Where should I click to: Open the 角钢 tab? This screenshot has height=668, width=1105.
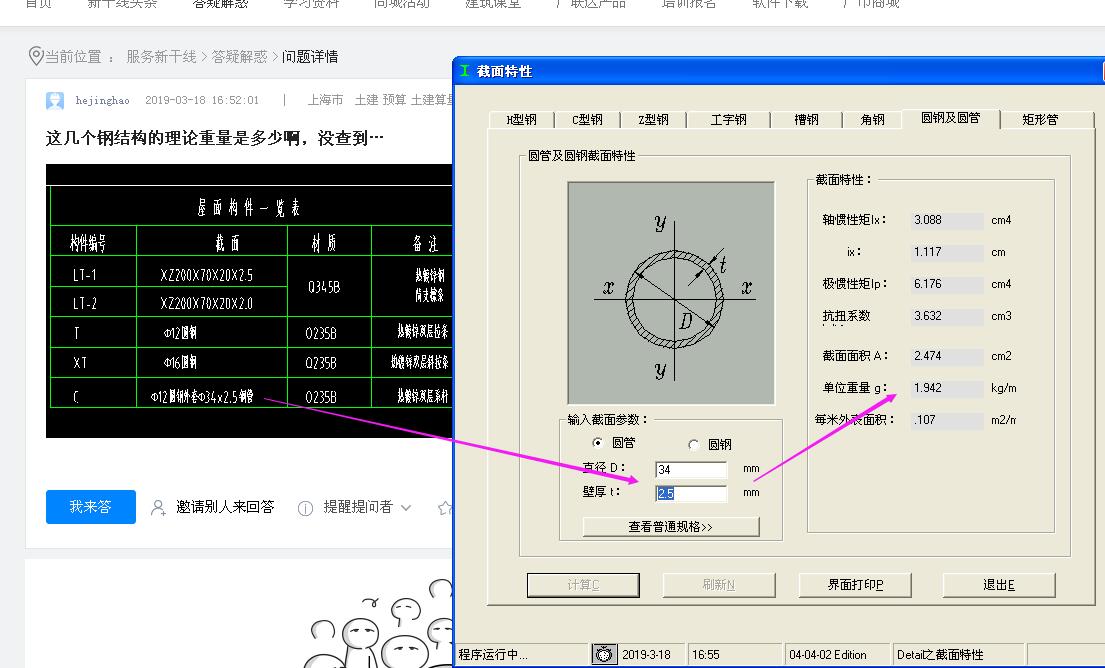pos(872,120)
